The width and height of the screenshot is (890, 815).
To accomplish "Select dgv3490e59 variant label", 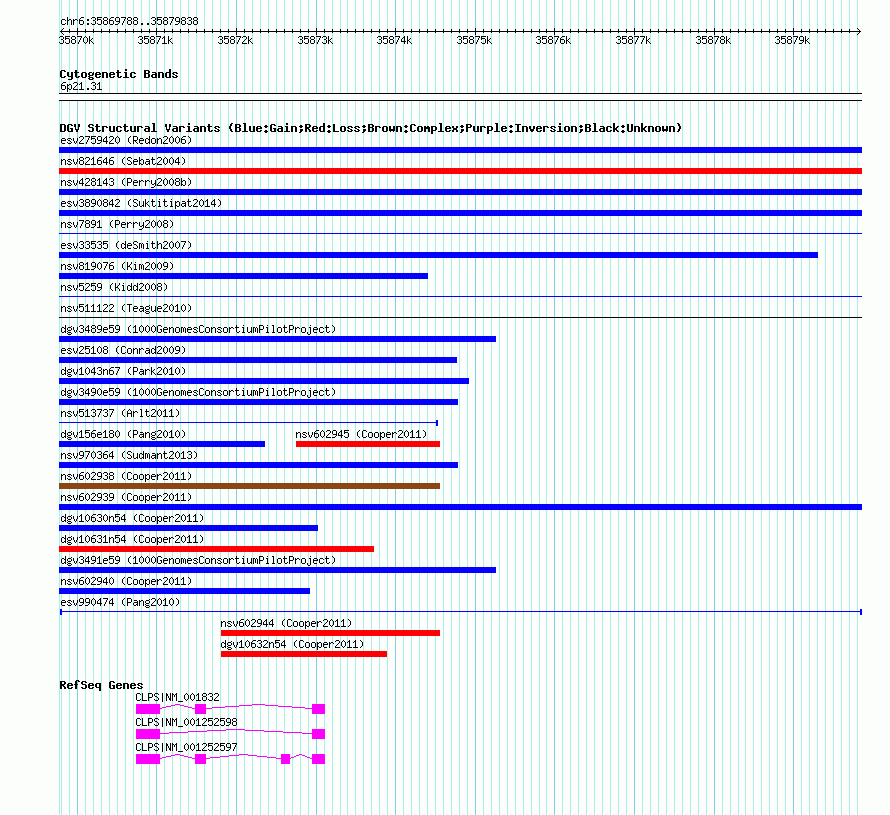I will click(198, 392).
